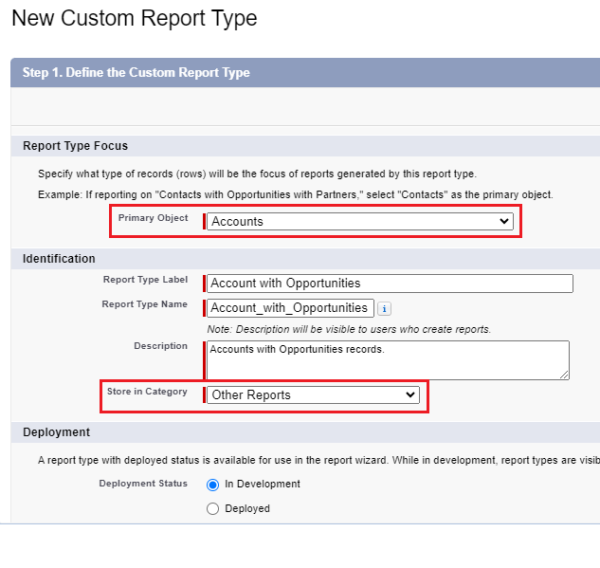Expand the Store in Category dropdown
The width and height of the screenshot is (600, 568).
(313, 395)
